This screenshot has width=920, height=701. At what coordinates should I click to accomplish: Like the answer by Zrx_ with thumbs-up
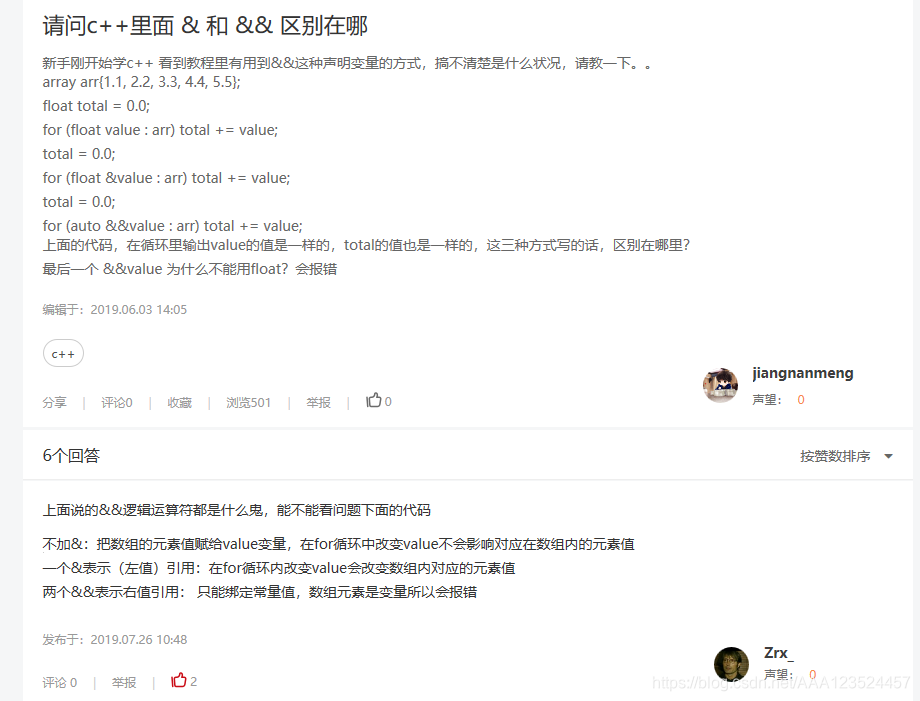tap(178, 680)
